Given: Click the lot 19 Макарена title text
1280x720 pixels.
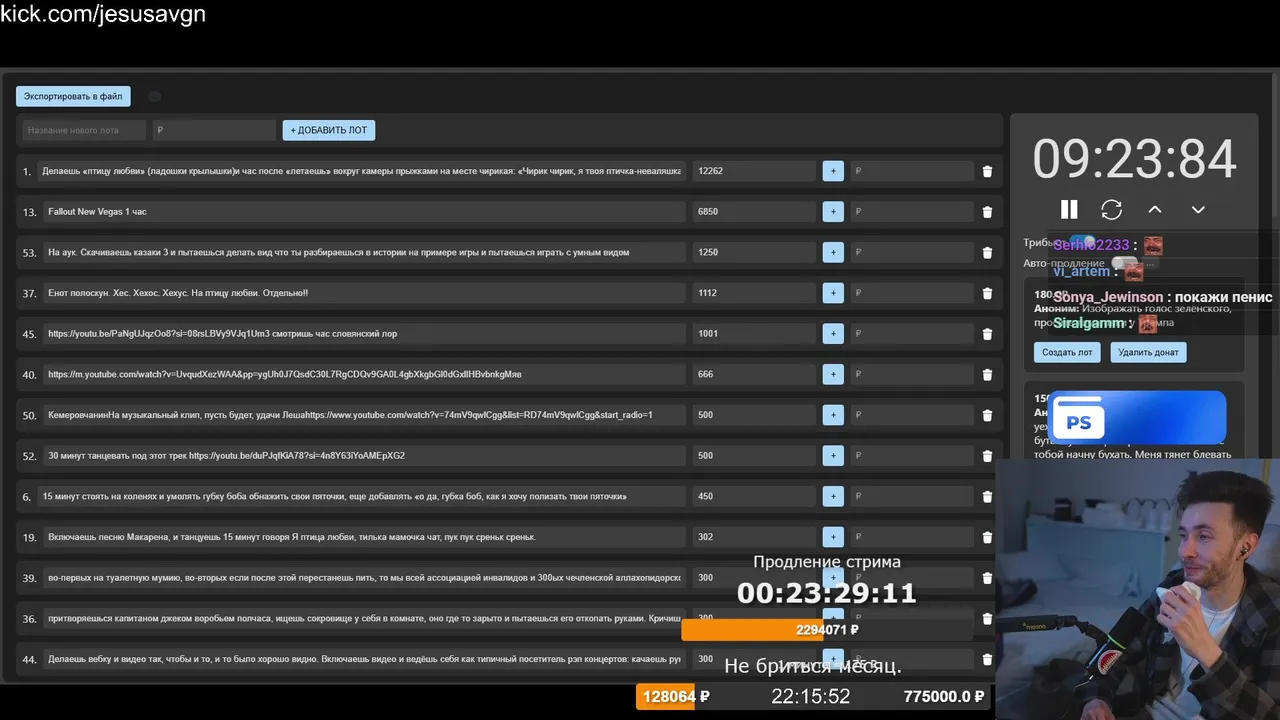Looking at the screenshot, I should point(292,537).
